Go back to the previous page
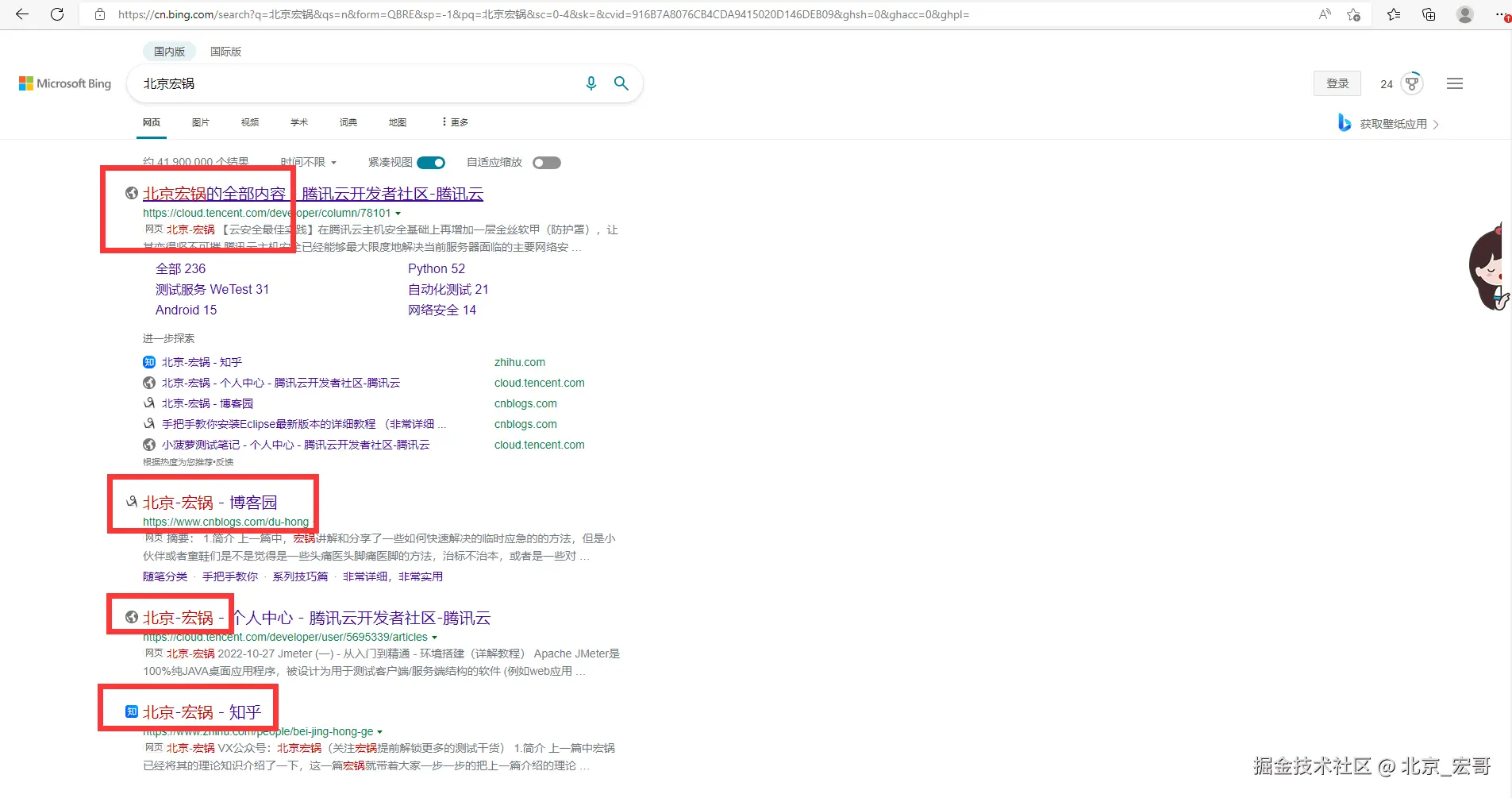This screenshot has width=1512, height=798. (22, 14)
